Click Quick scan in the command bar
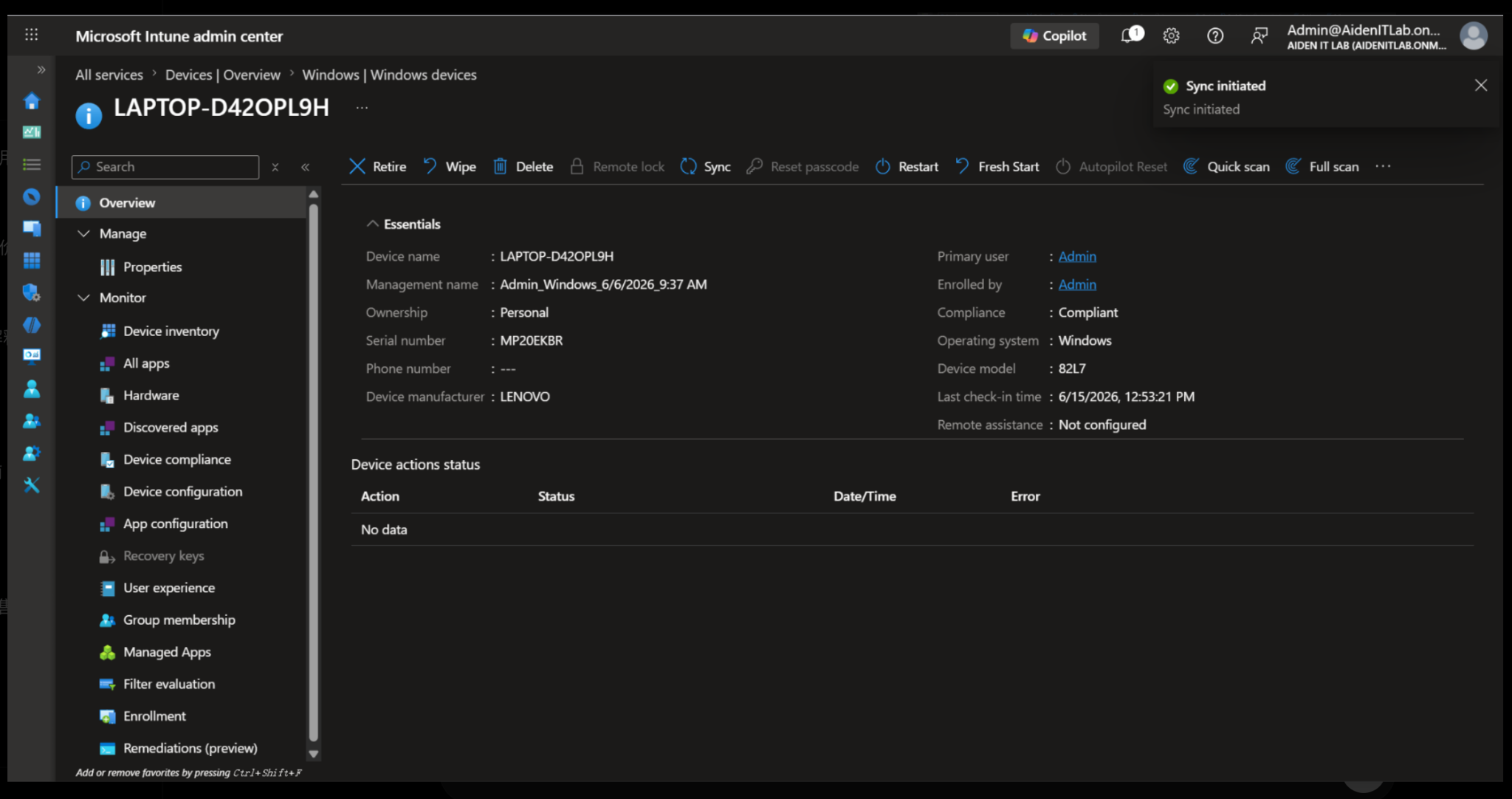 1226,167
